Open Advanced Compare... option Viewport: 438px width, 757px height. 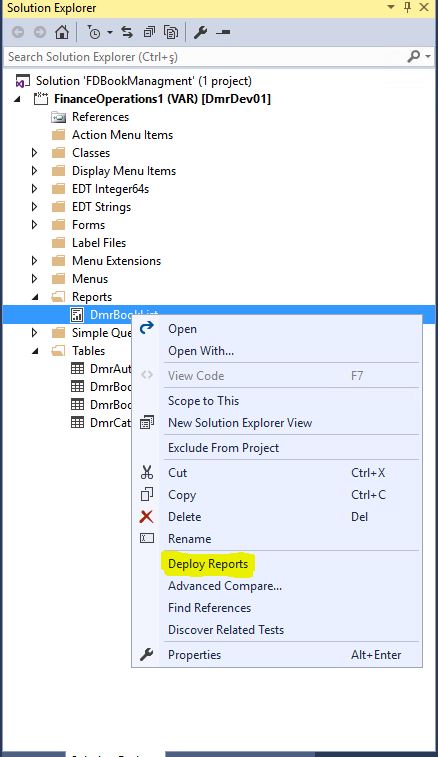coord(225,586)
